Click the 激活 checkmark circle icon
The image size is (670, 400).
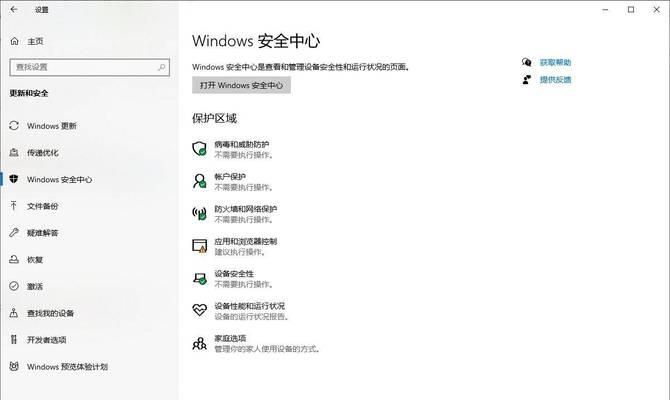pyautogui.click(x=14, y=286)
